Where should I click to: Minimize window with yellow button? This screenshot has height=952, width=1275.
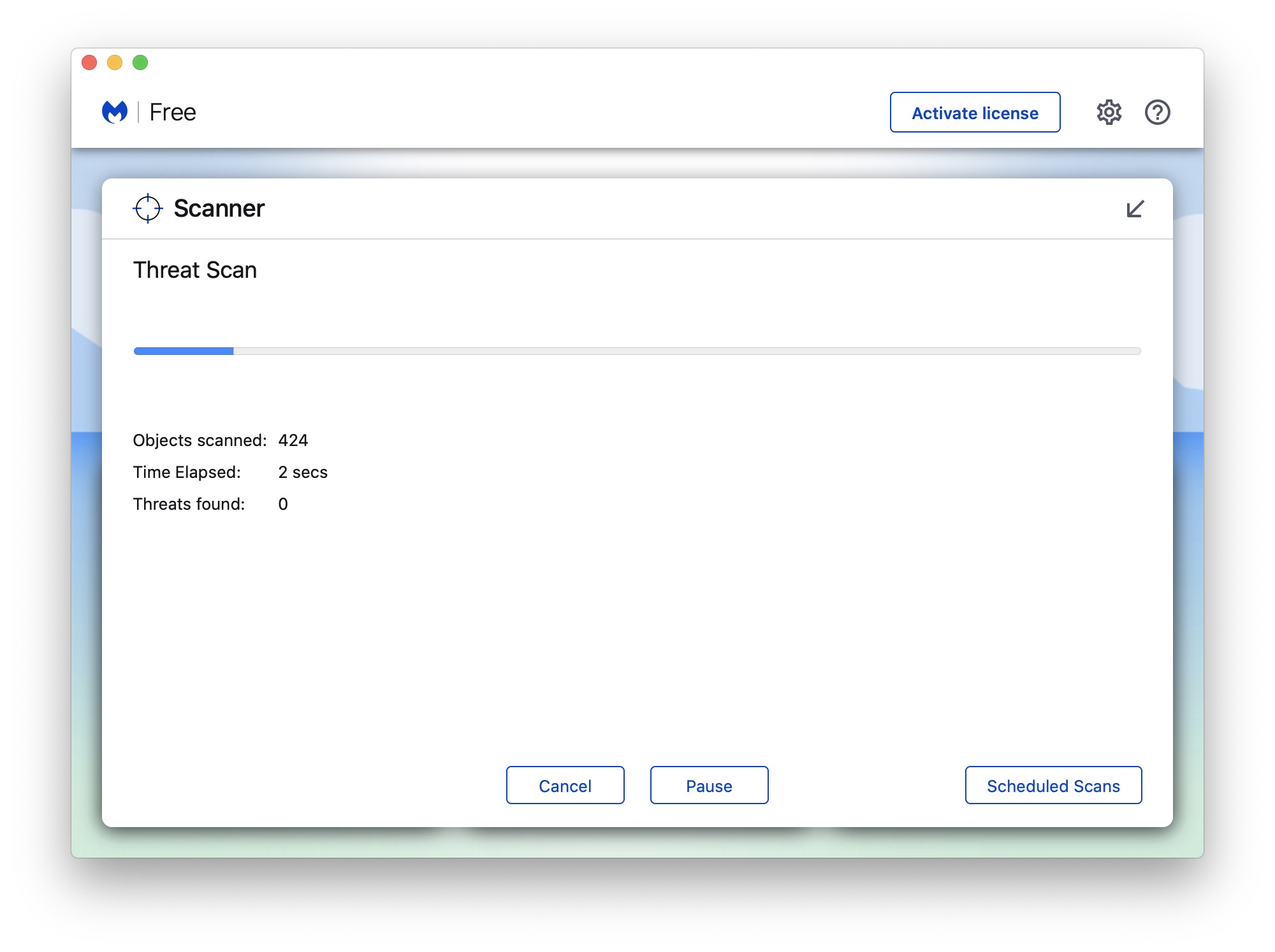click(115, 62)
